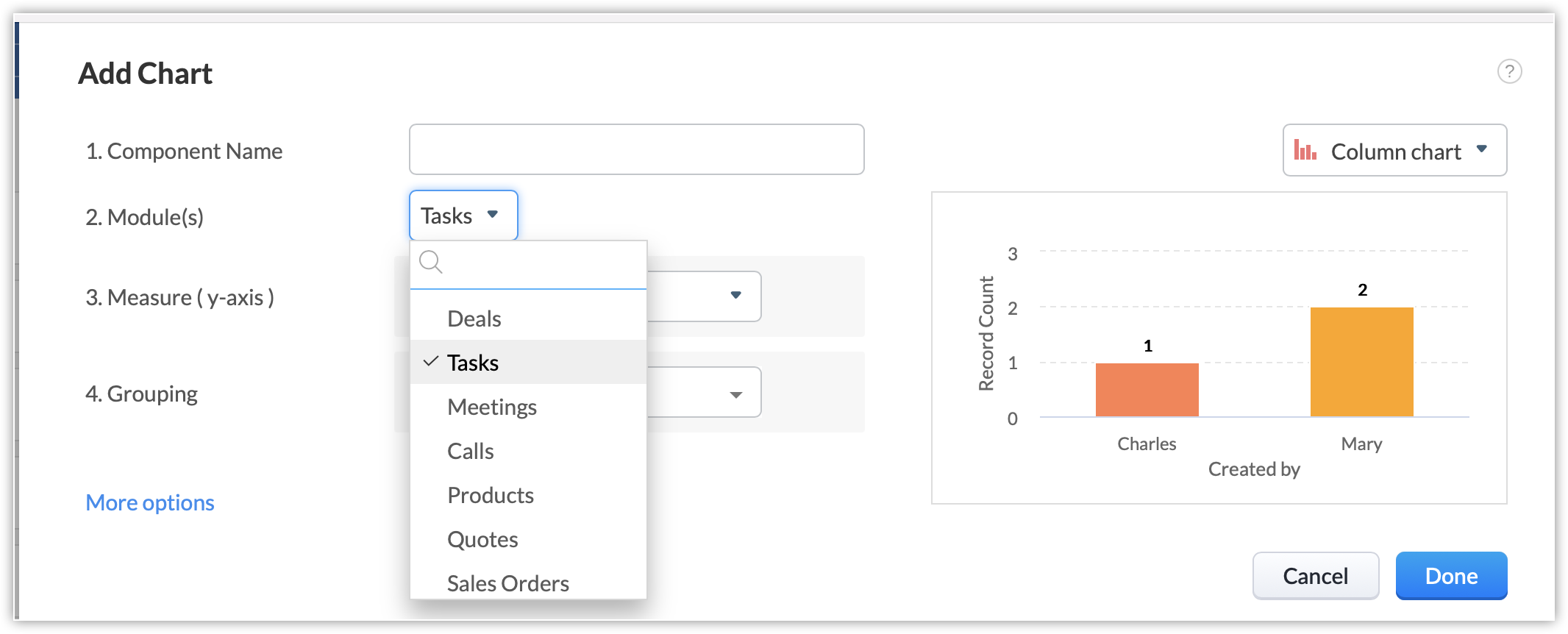Open the Column chart type dropdown

[x=1394, y=150]
